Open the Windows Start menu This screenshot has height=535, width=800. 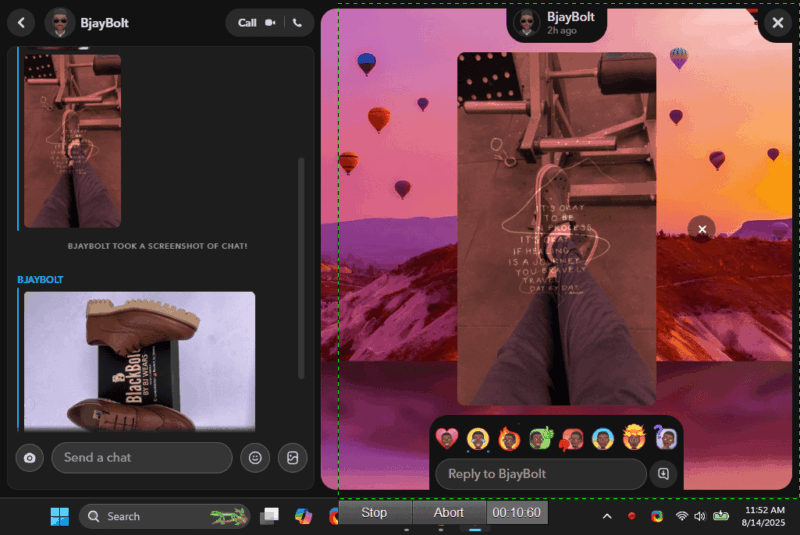(60, 517)
